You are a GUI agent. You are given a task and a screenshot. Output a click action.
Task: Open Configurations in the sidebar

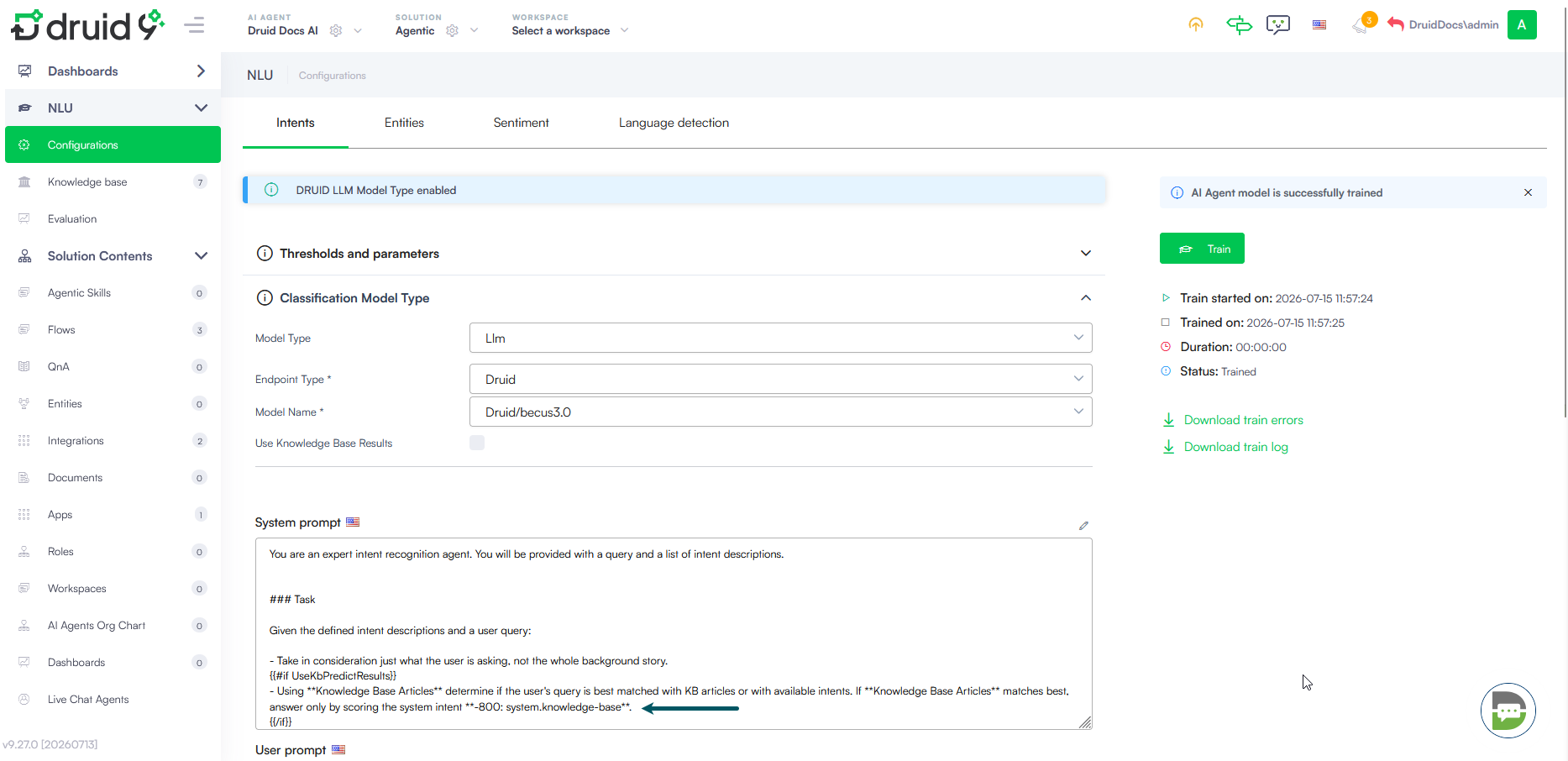pyautogui.click(x=113, y=144)
